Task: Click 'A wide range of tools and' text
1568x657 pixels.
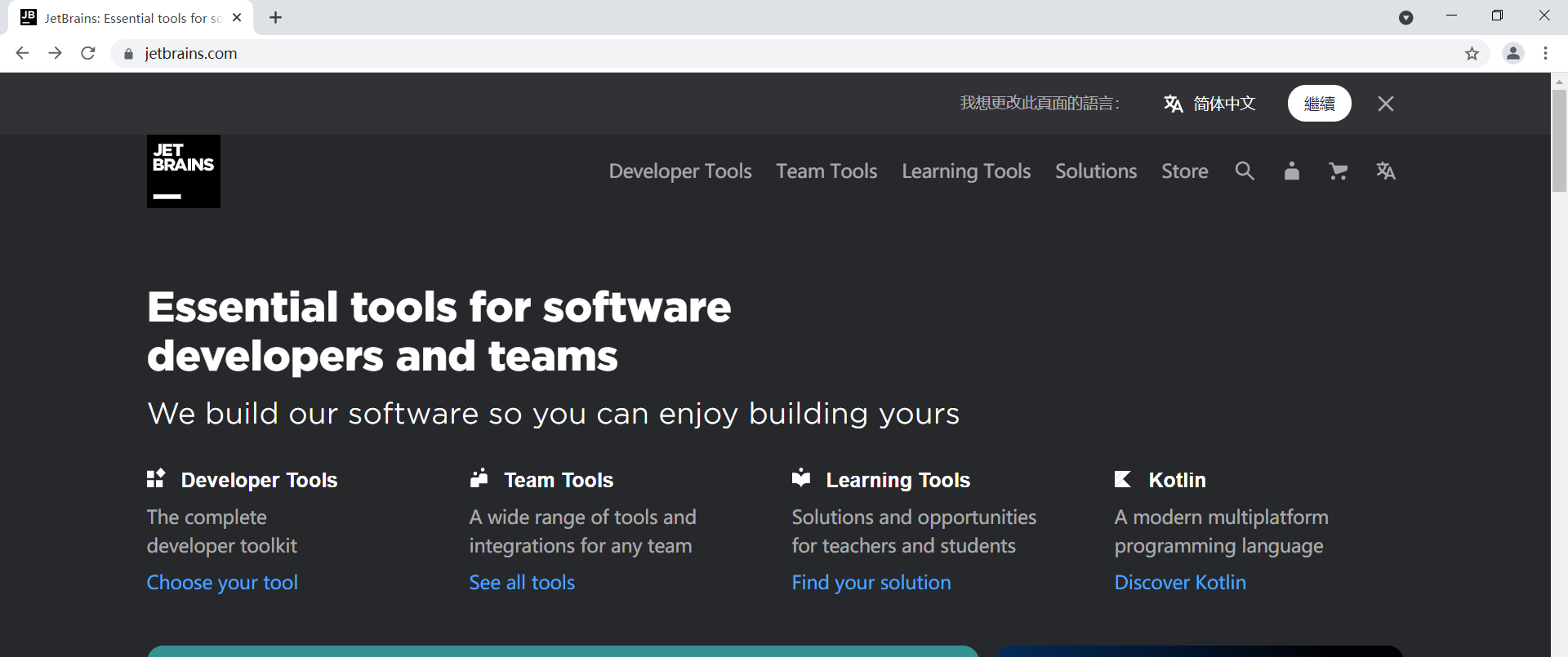Action: pyautogui.click(x=582, y=517)
